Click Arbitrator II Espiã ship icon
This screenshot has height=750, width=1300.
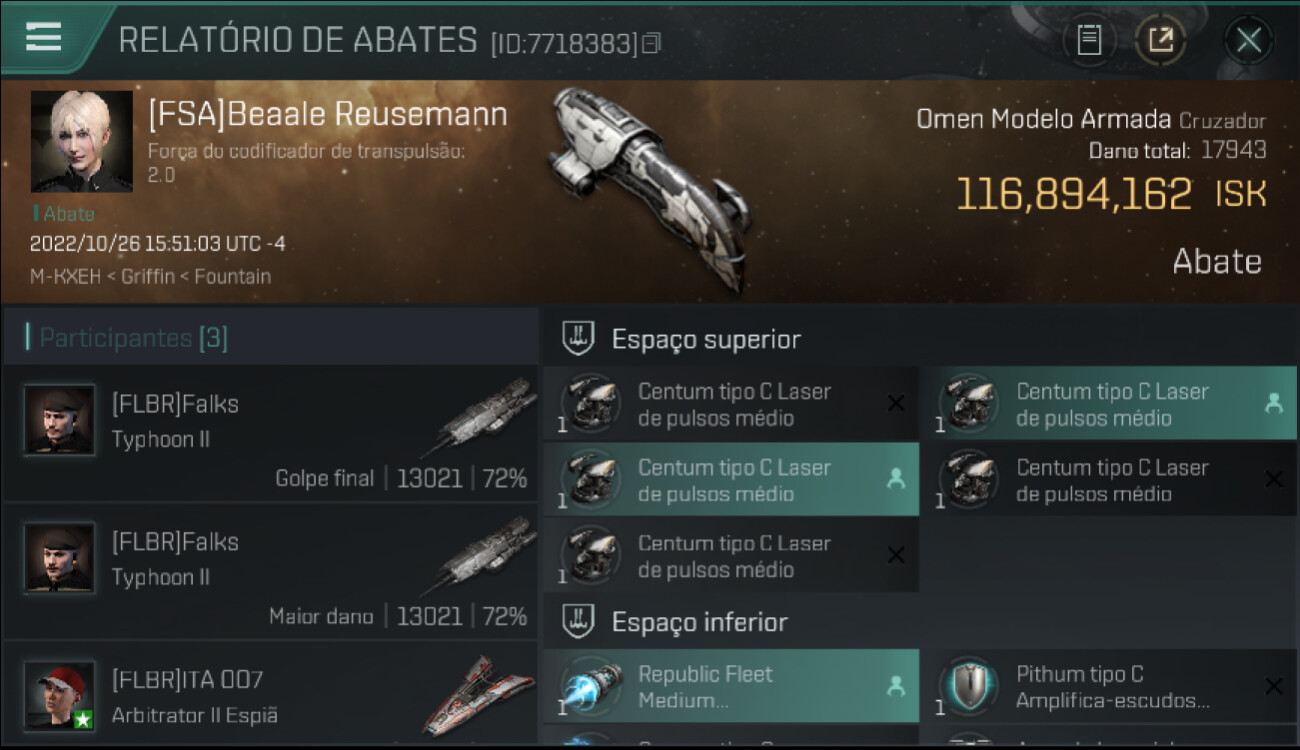click(477, 695)
